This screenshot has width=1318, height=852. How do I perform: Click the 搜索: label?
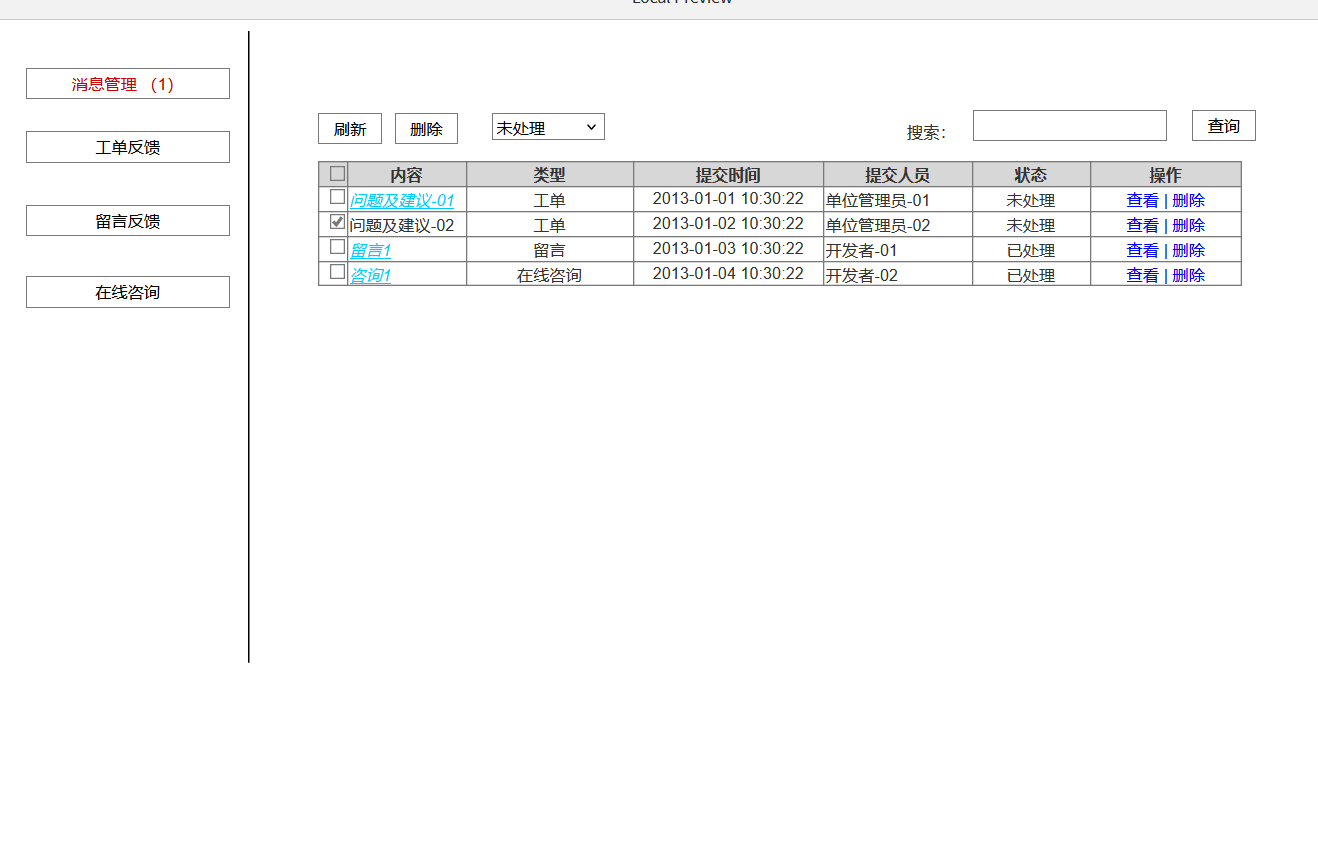(926, 132)
